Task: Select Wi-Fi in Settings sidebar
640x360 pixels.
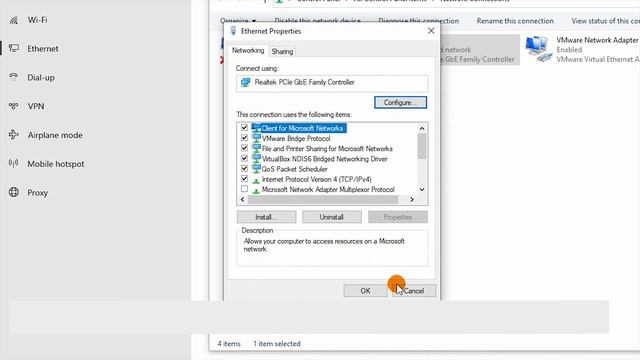Action: (x=38, y=20)
